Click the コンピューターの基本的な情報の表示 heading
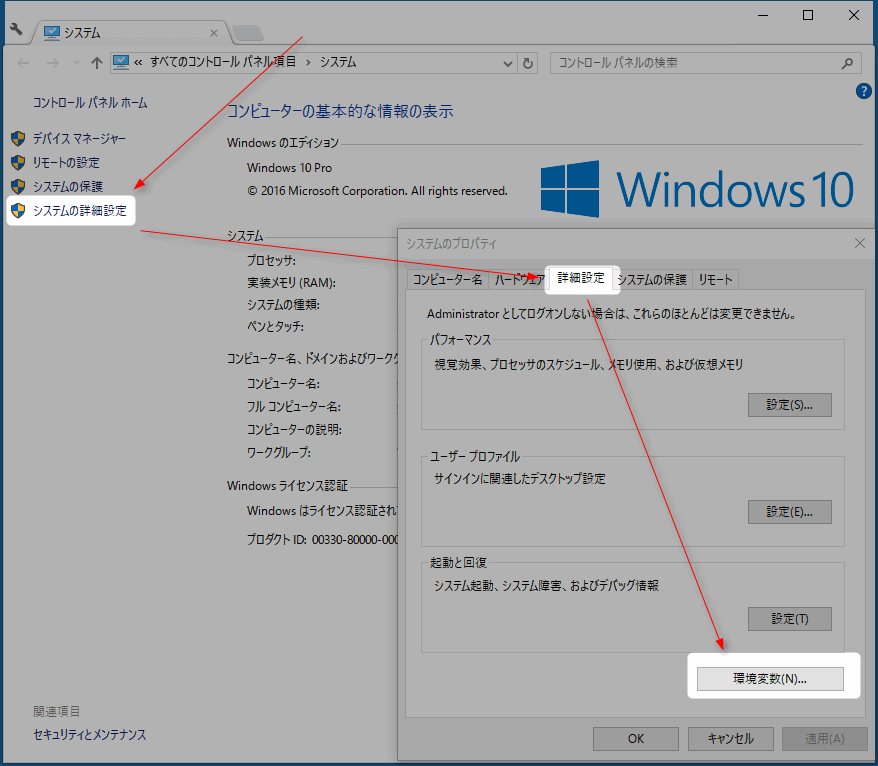The height and width of the screenshot is (766, 878). pyautogui.click(x=340, y=111)
